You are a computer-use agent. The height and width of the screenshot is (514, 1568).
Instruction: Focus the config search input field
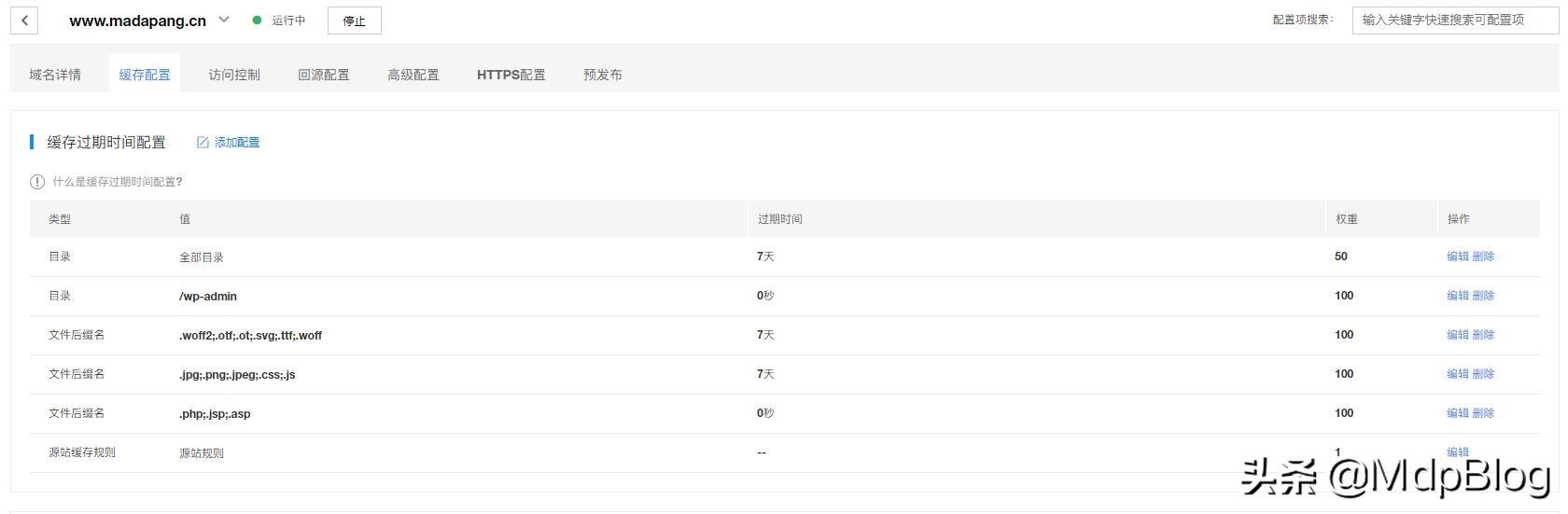coord(1454,20)
